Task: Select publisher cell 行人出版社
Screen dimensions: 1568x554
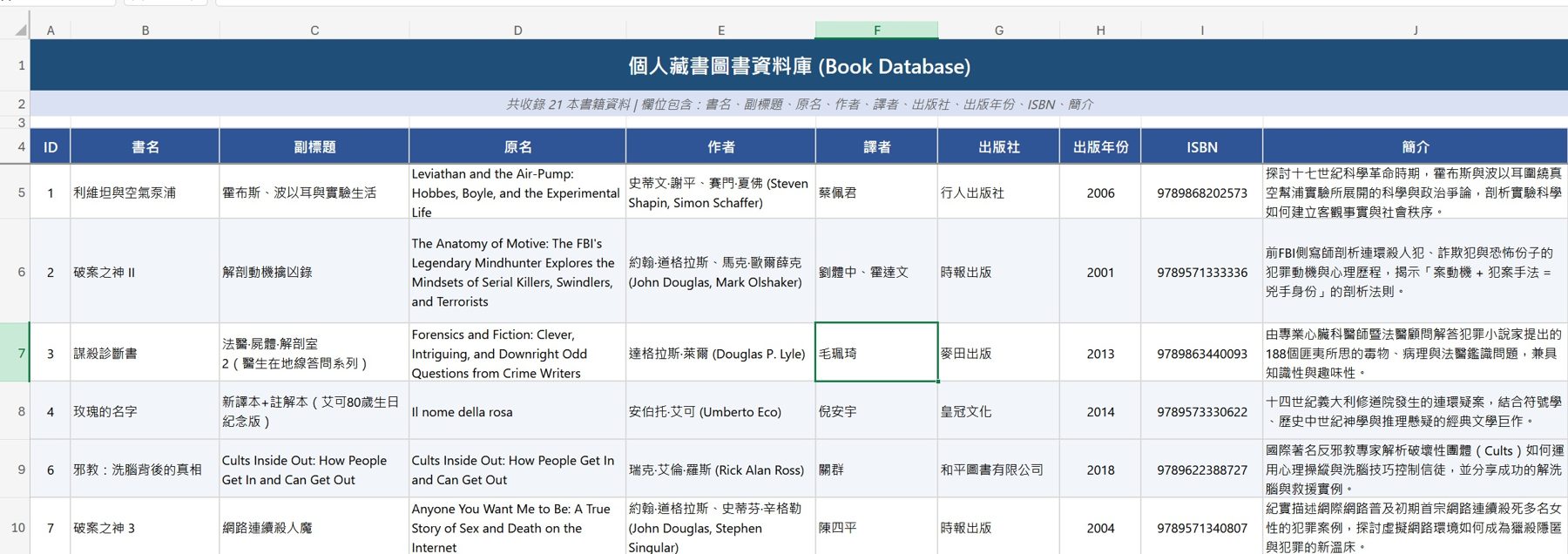Action: [x=999, y=193]
